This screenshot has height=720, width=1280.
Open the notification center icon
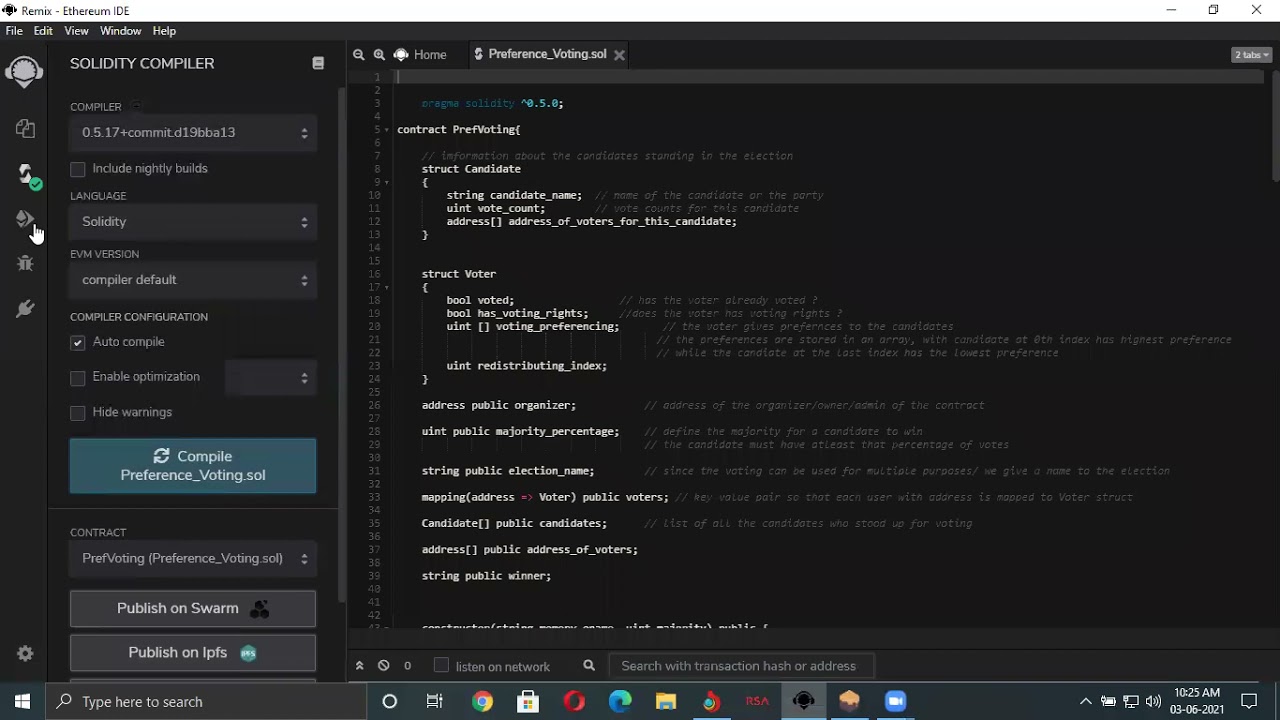pos(1249,701)
